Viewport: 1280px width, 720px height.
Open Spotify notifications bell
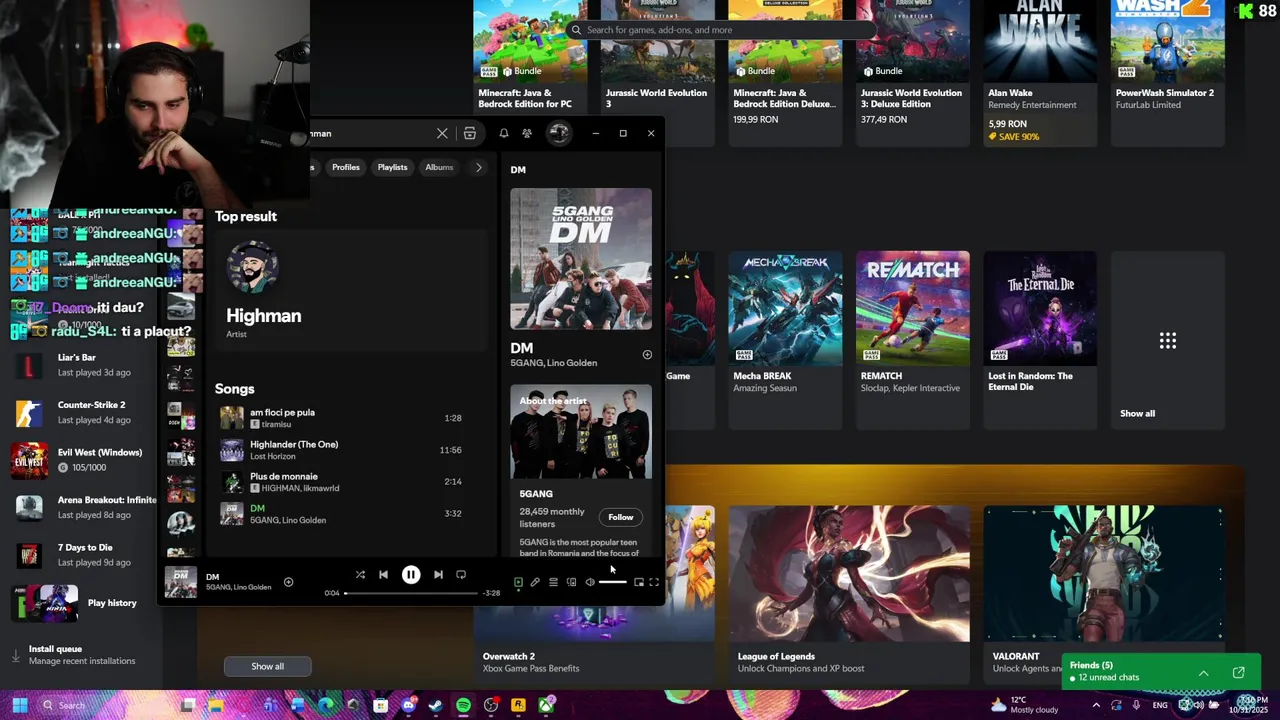click(504, 133)
